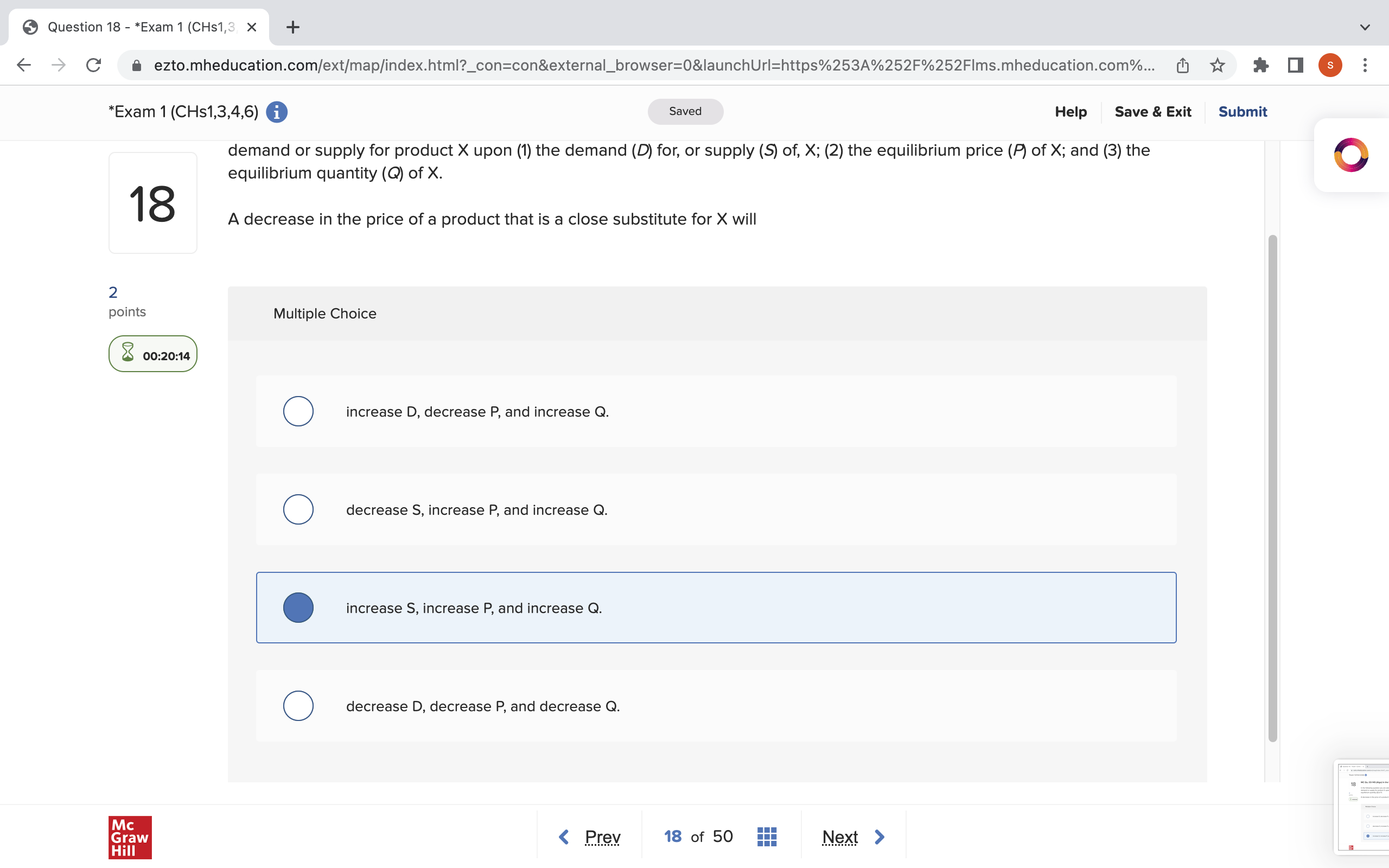
Task: Open the Help menu
Action: click(1070, 111)
